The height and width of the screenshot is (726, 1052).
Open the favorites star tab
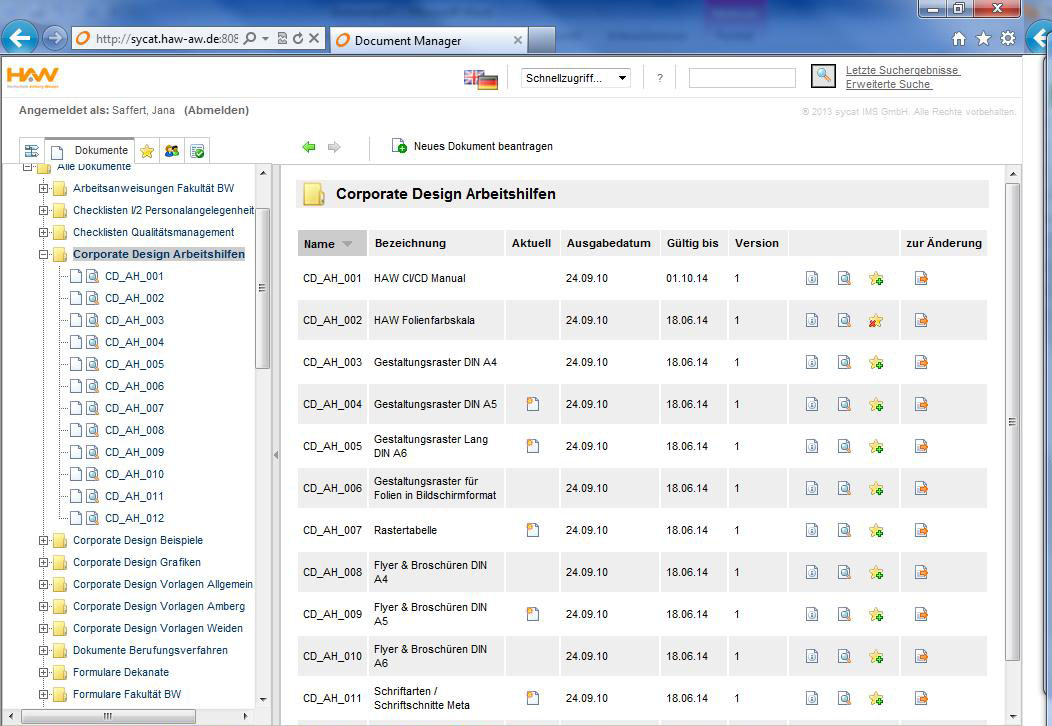pos(147,151)
